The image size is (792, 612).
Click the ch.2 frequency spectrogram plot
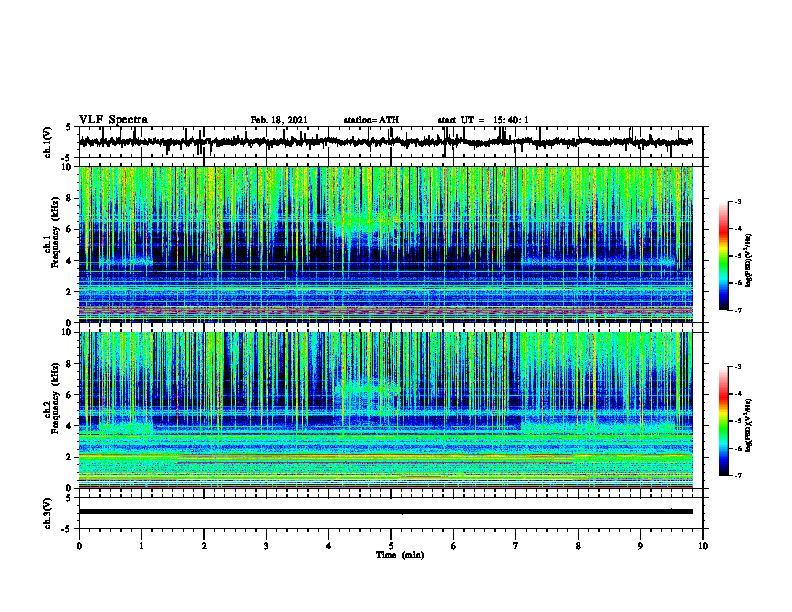385,410
